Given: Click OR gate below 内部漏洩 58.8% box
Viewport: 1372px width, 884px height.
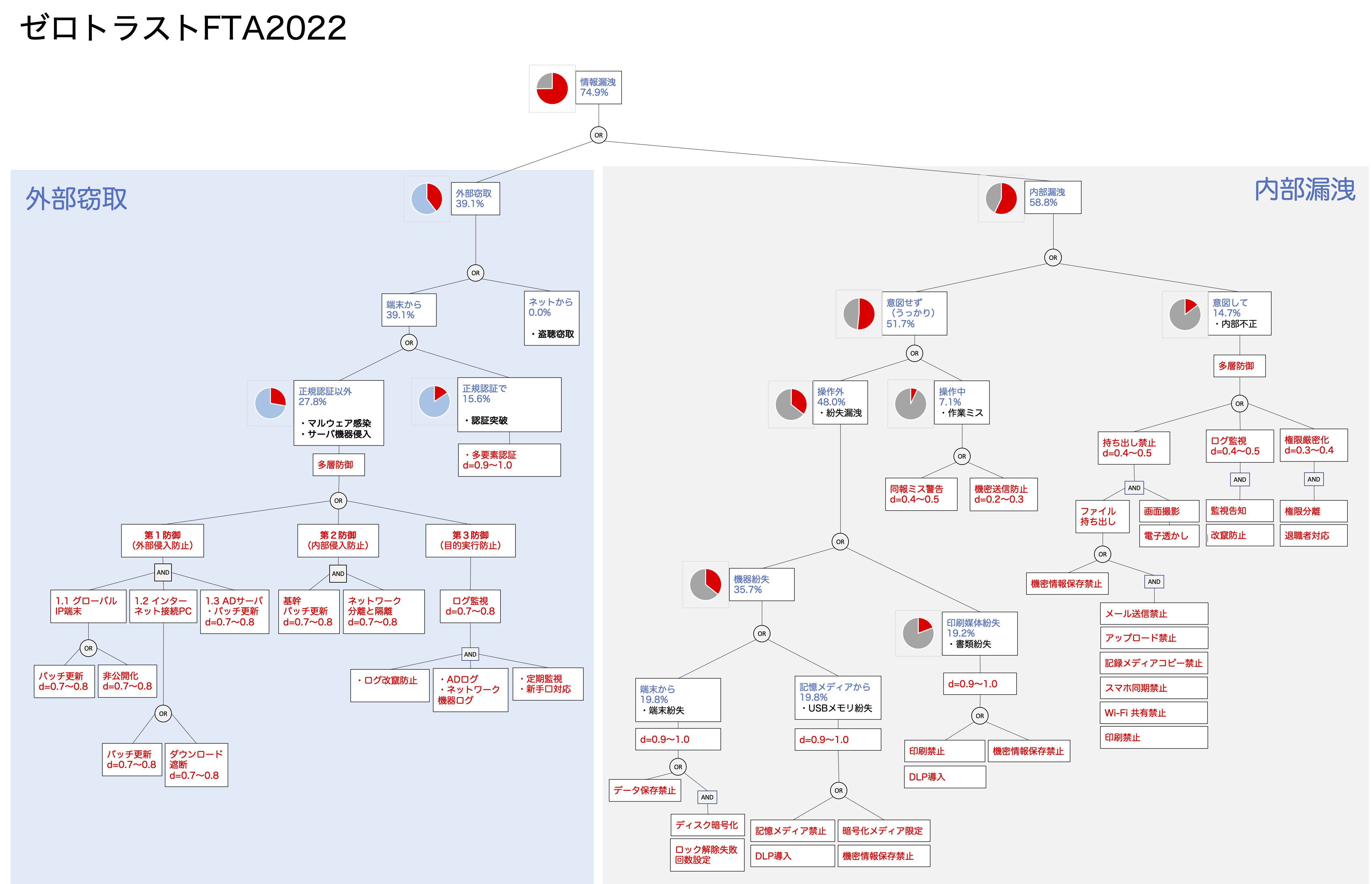Looking at the screenshot, I should [1052, 257].
